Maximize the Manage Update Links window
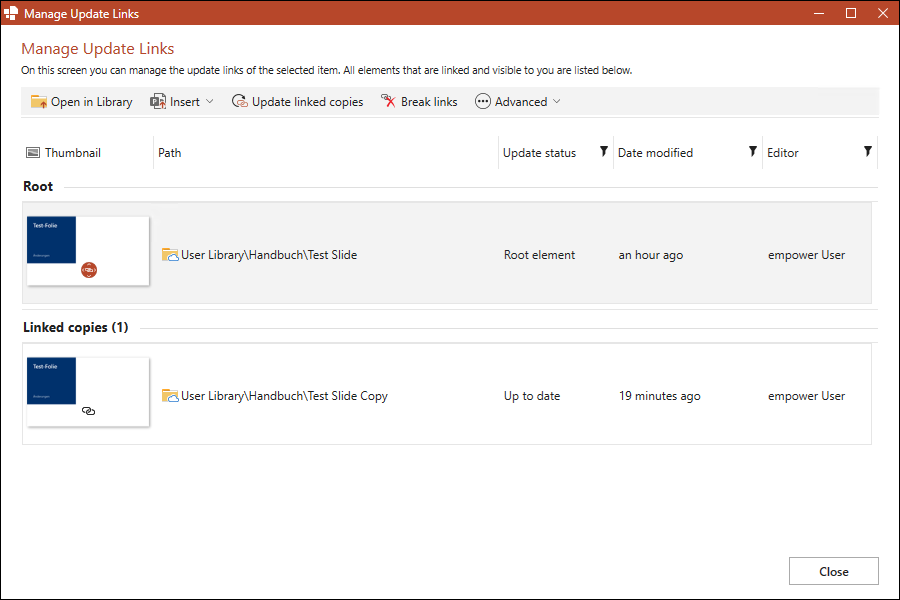This screenshot has height=600, width=900. tap(851, 13)
